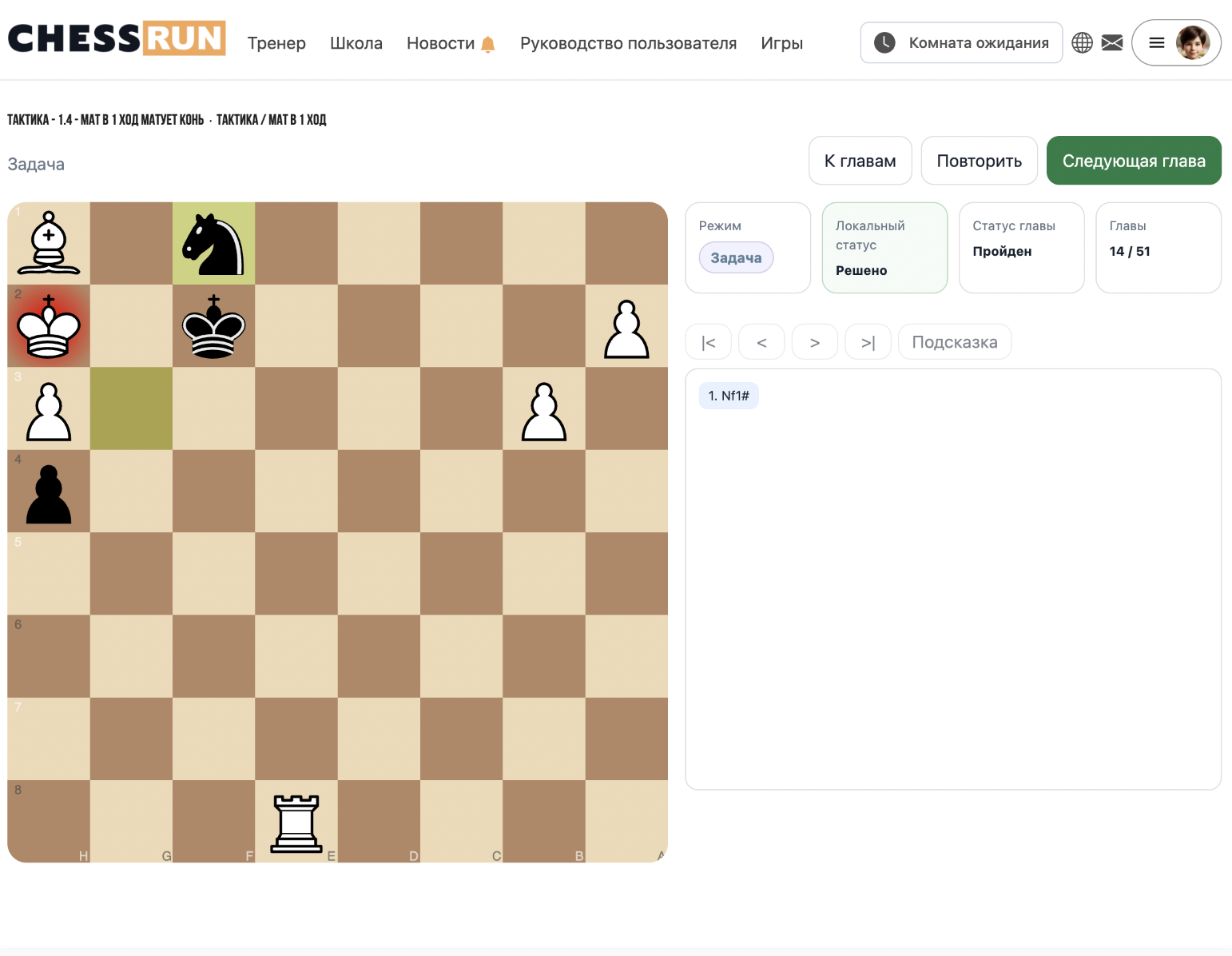Select the white bishop on the board

point(49,243)
